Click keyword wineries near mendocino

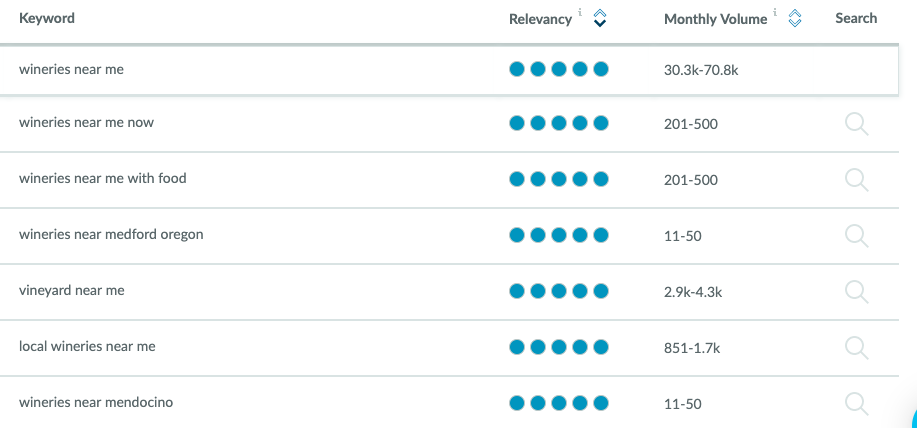[96, 402]
